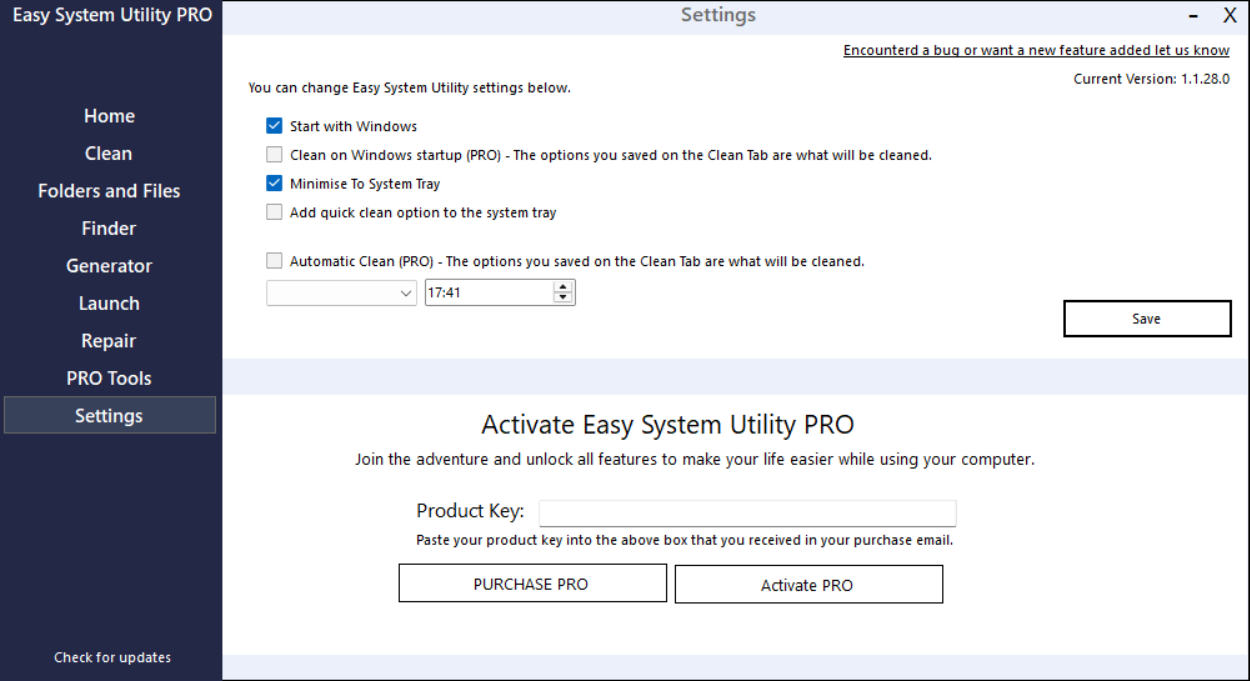Toggle Minimise To System Tray
1250x681 pixels.
click(x=274, y=184)
